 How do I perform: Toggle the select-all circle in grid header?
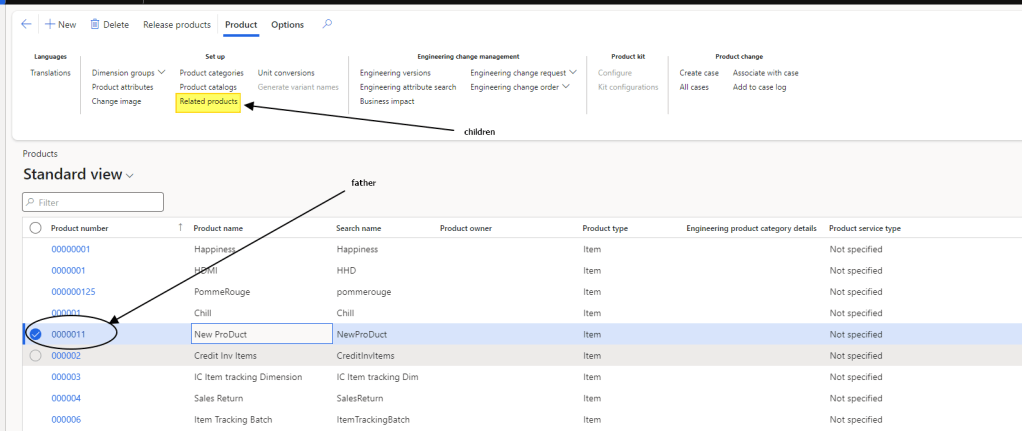click(x=36, y=228)
